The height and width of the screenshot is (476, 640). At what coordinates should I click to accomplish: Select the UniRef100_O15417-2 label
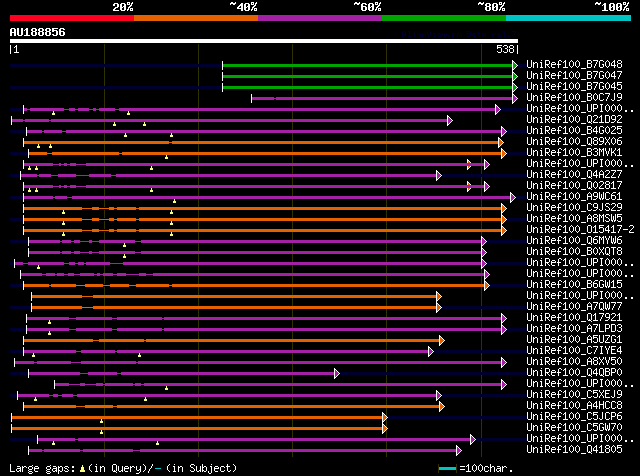(x=580, y=230)
